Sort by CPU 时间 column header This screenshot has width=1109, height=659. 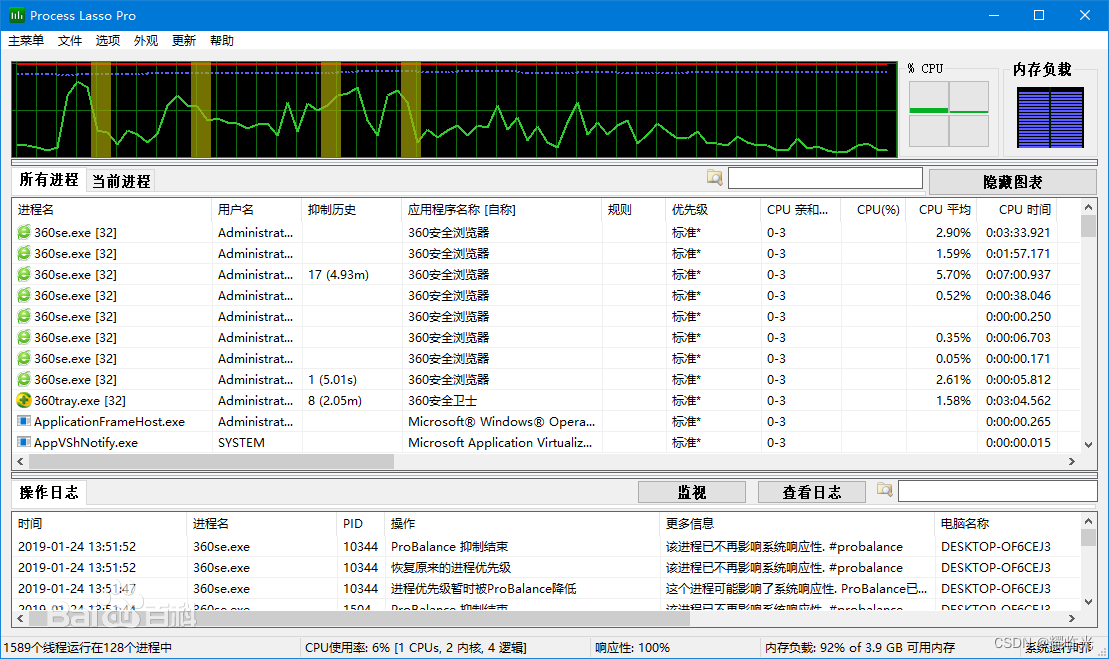(x=1017, y=209)
